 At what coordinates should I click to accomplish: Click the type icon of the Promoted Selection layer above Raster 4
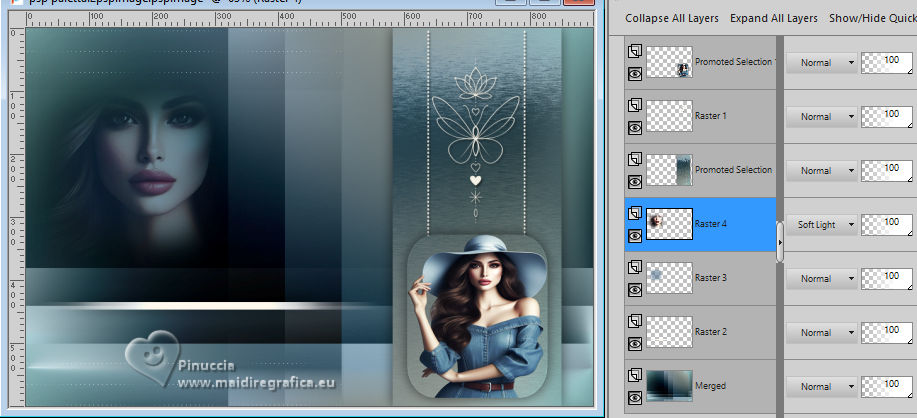tap(635, 159)
